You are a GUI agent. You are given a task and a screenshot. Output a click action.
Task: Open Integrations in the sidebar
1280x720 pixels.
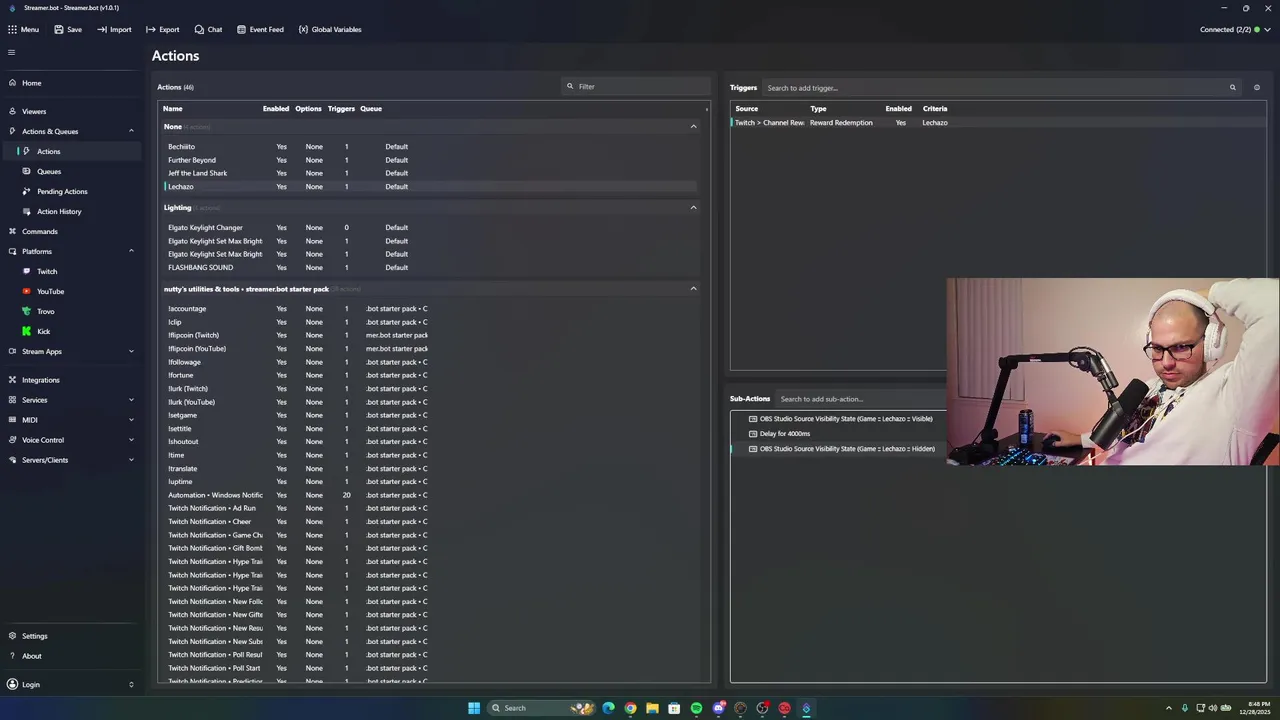[x=72, y=380]
